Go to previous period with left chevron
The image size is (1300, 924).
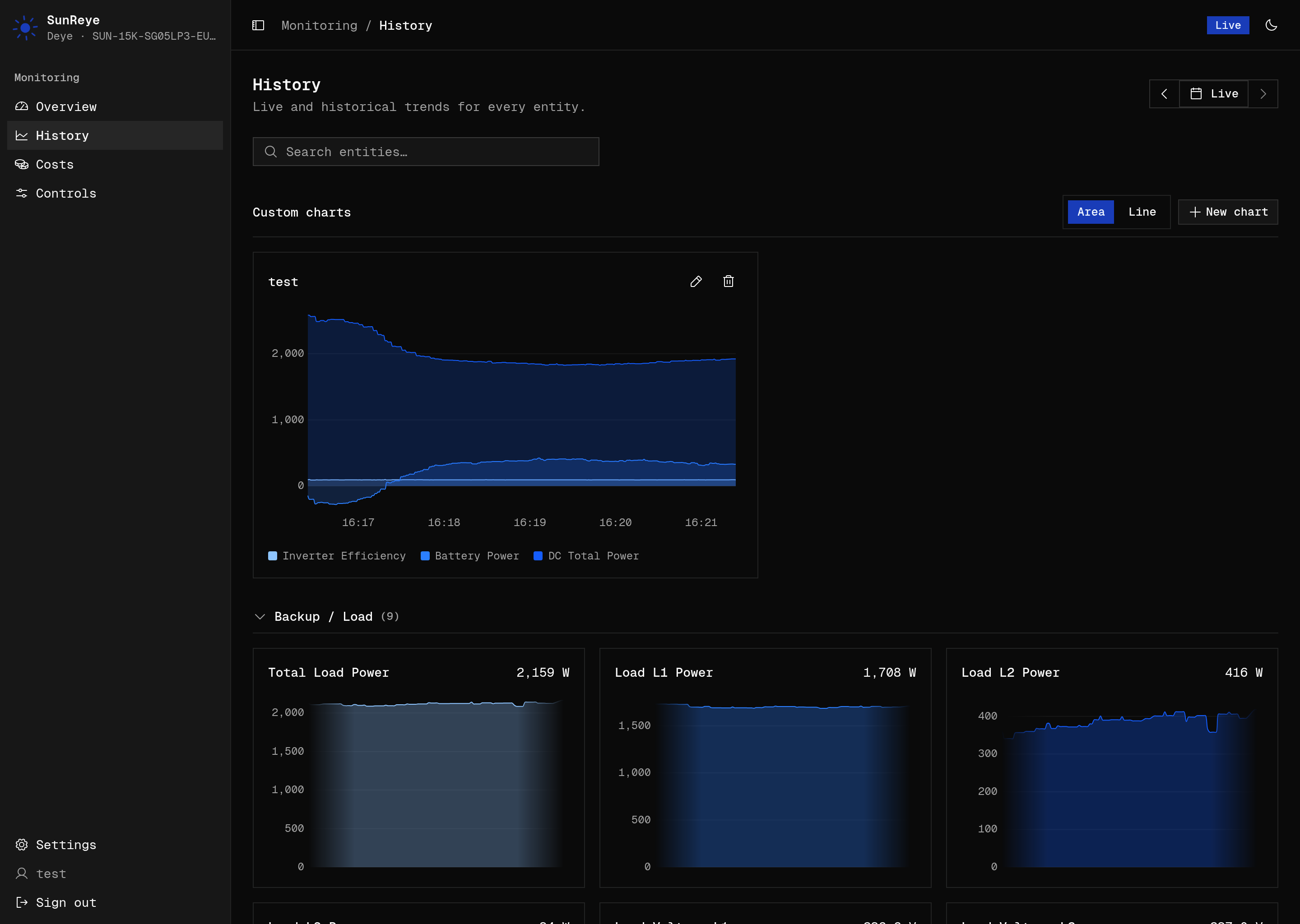click(x=1165, y=94)
